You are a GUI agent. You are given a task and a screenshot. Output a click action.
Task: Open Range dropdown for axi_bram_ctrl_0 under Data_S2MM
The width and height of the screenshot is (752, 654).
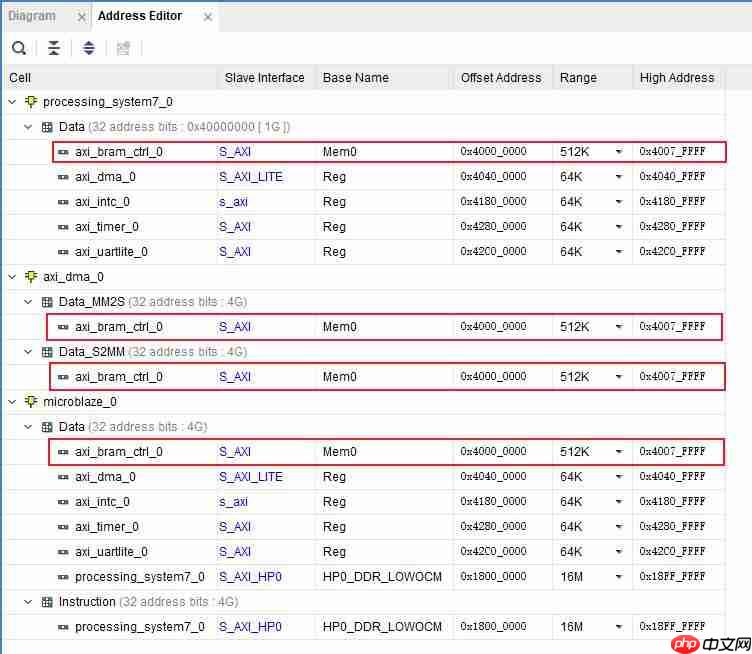click(x=619, y=377)
